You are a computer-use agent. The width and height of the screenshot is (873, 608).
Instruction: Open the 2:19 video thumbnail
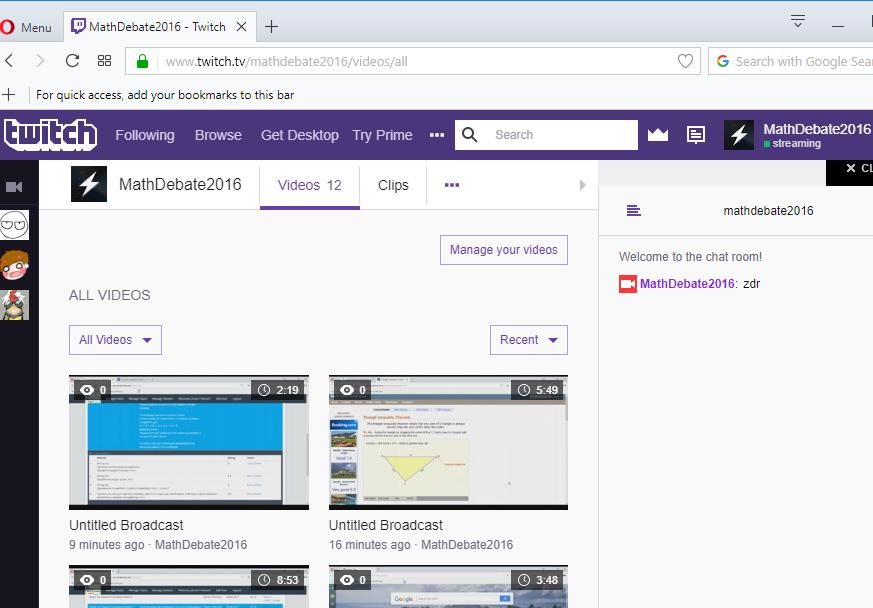click(189, 443)
